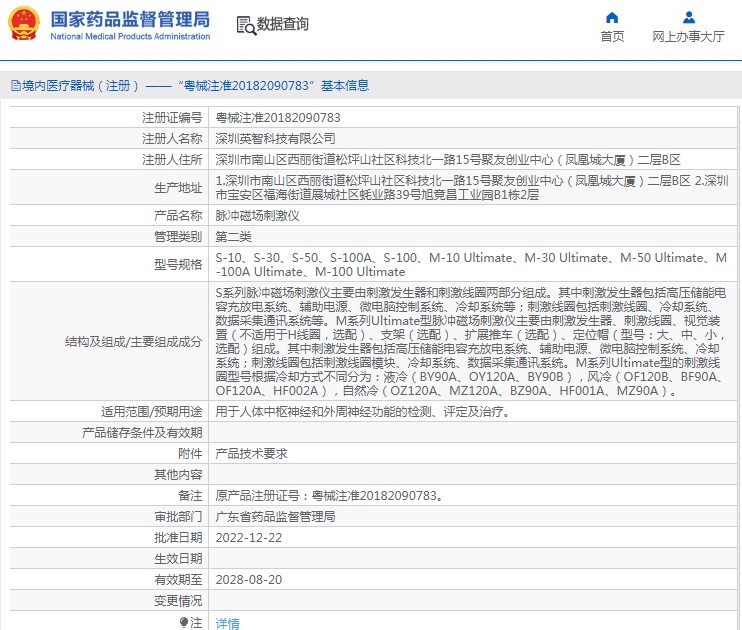The image size is (742, 630).
Task: Click the 变更情况 label
Action: (x=178, y=601)
